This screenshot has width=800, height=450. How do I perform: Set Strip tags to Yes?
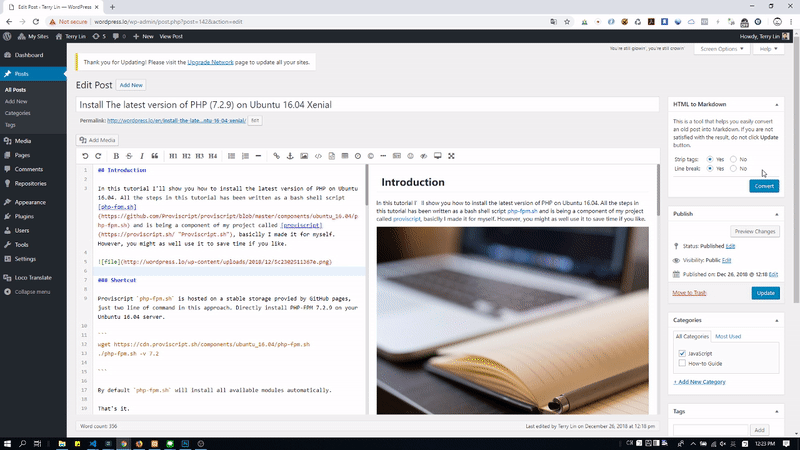coord(710,159)
